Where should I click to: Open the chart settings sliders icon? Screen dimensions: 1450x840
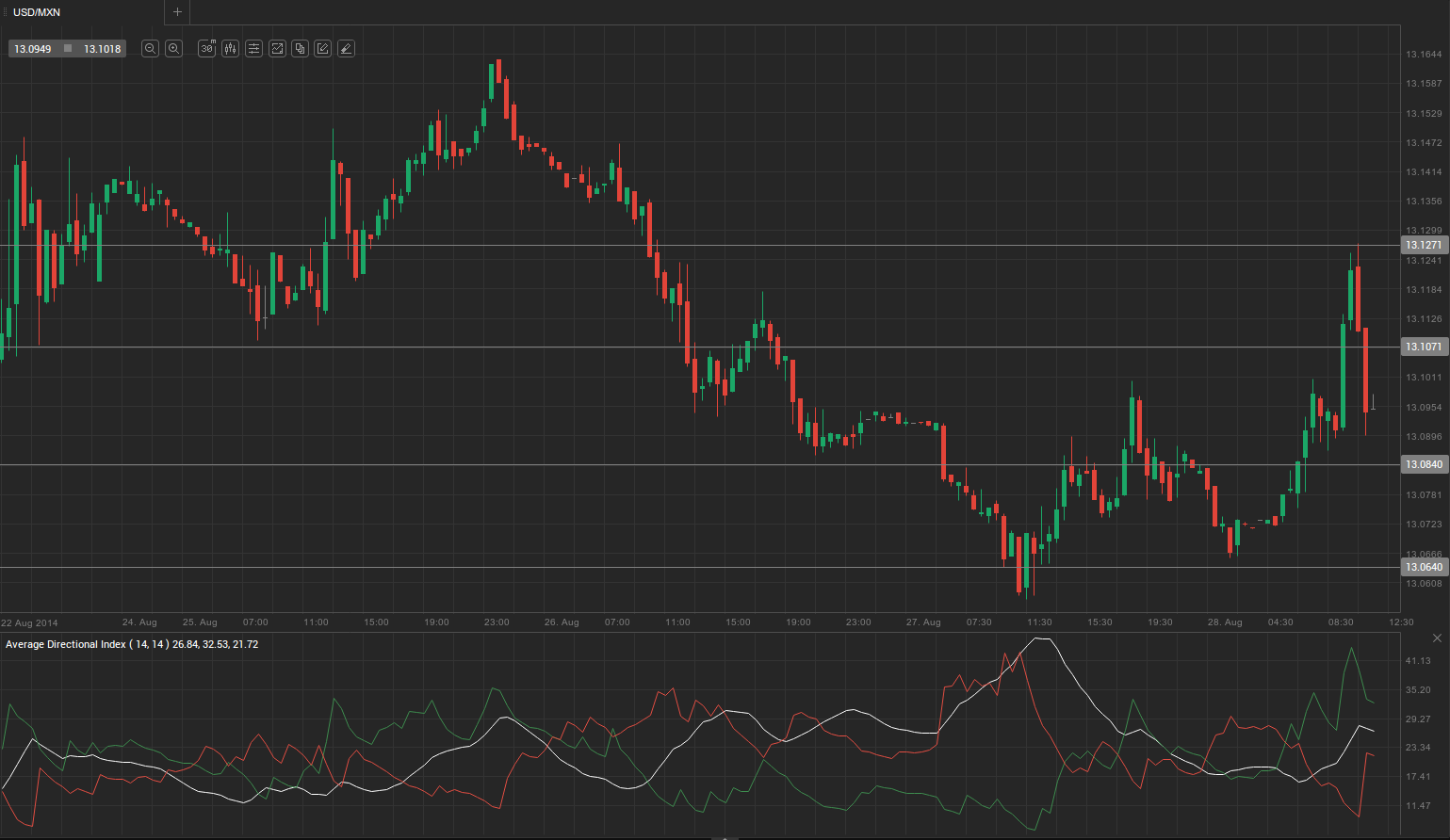pos(253,49)
